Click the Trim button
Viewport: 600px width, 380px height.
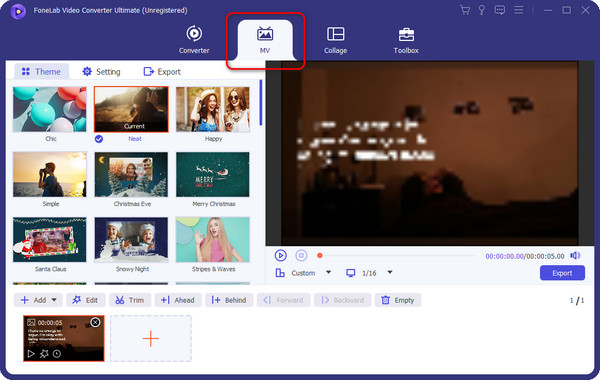tap(130, 300)
